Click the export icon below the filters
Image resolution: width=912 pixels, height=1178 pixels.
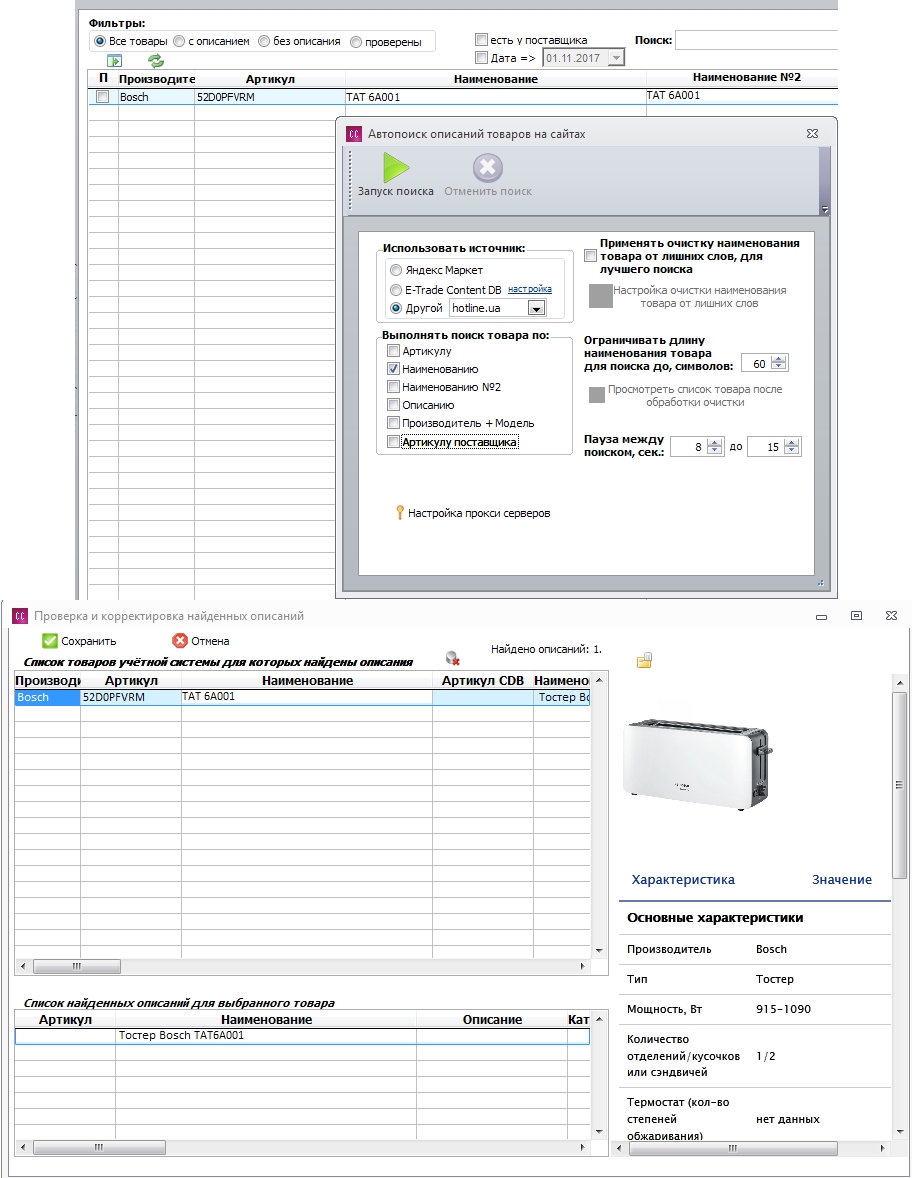pyautogui.click(x=114, y=61)
